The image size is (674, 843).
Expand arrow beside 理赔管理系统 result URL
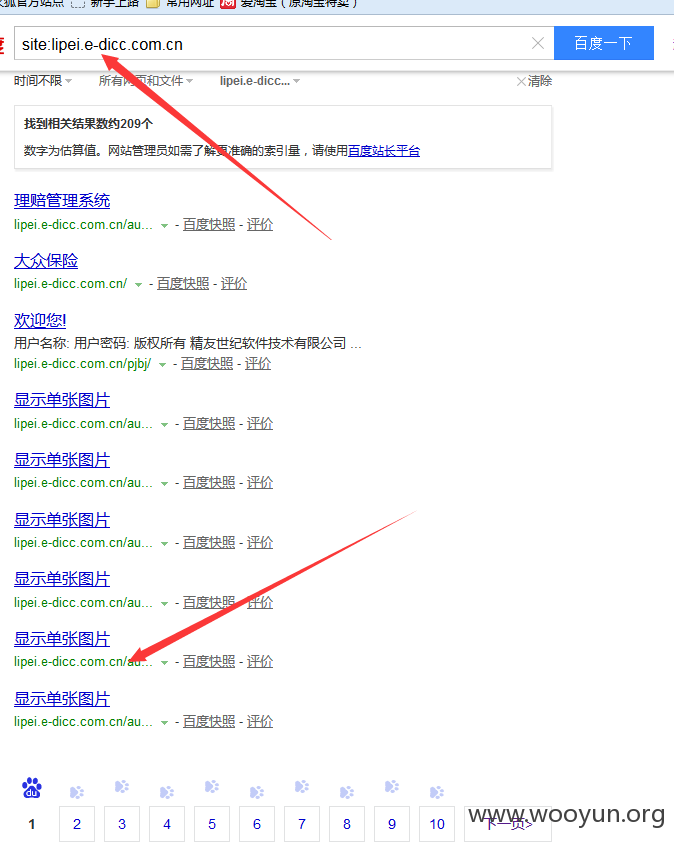coord(164,226)
